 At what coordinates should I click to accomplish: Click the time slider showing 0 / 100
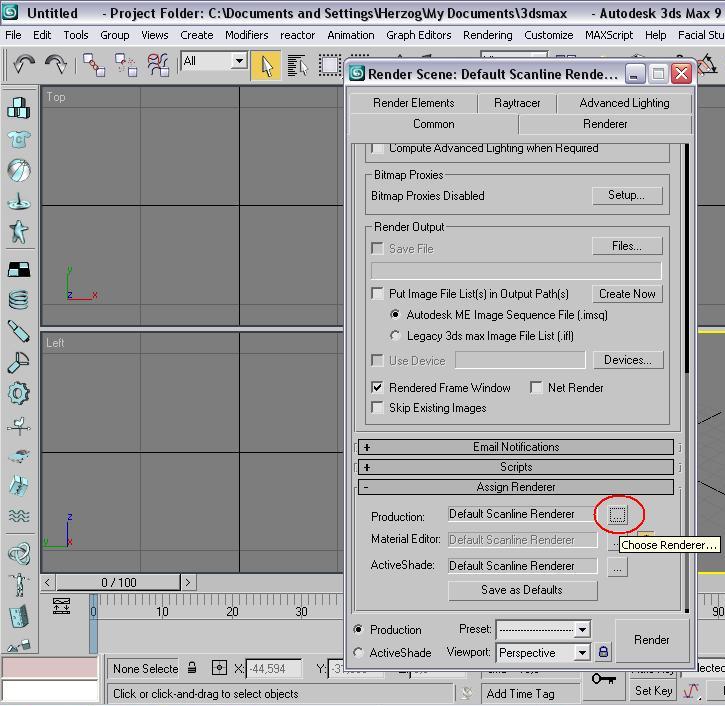point(118,583)
